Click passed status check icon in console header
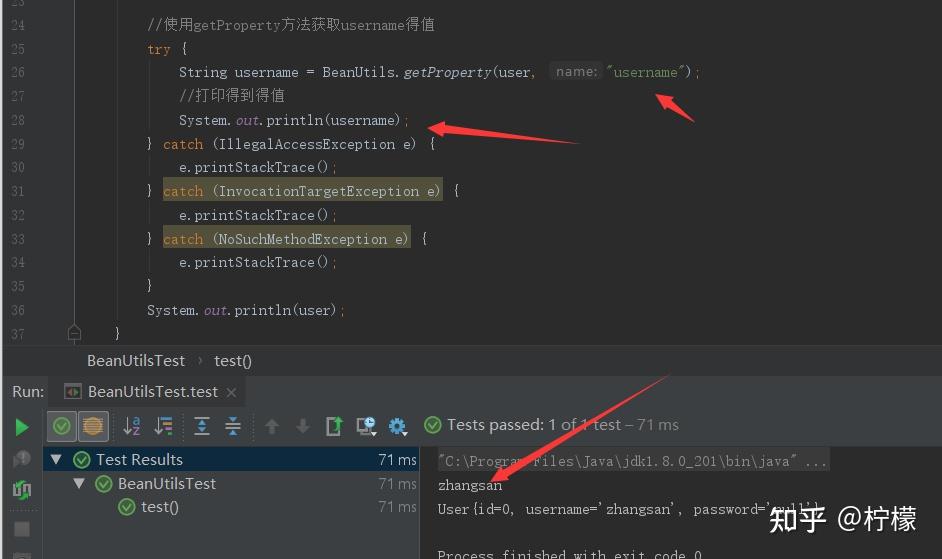 (433, 425)
